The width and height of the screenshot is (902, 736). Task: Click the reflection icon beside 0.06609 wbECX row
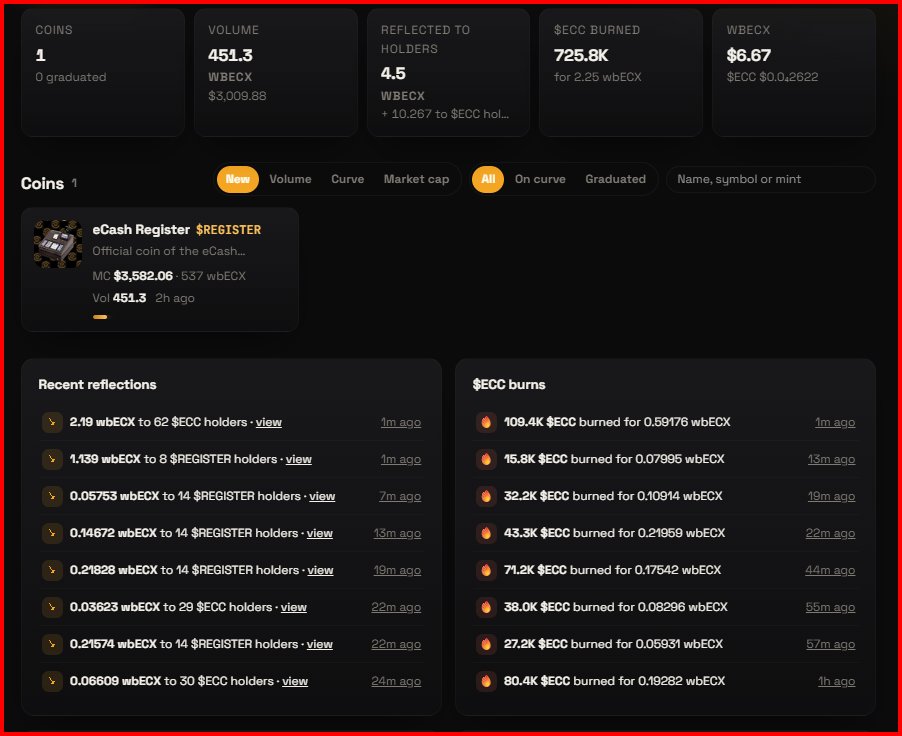(x=52, y=681)
